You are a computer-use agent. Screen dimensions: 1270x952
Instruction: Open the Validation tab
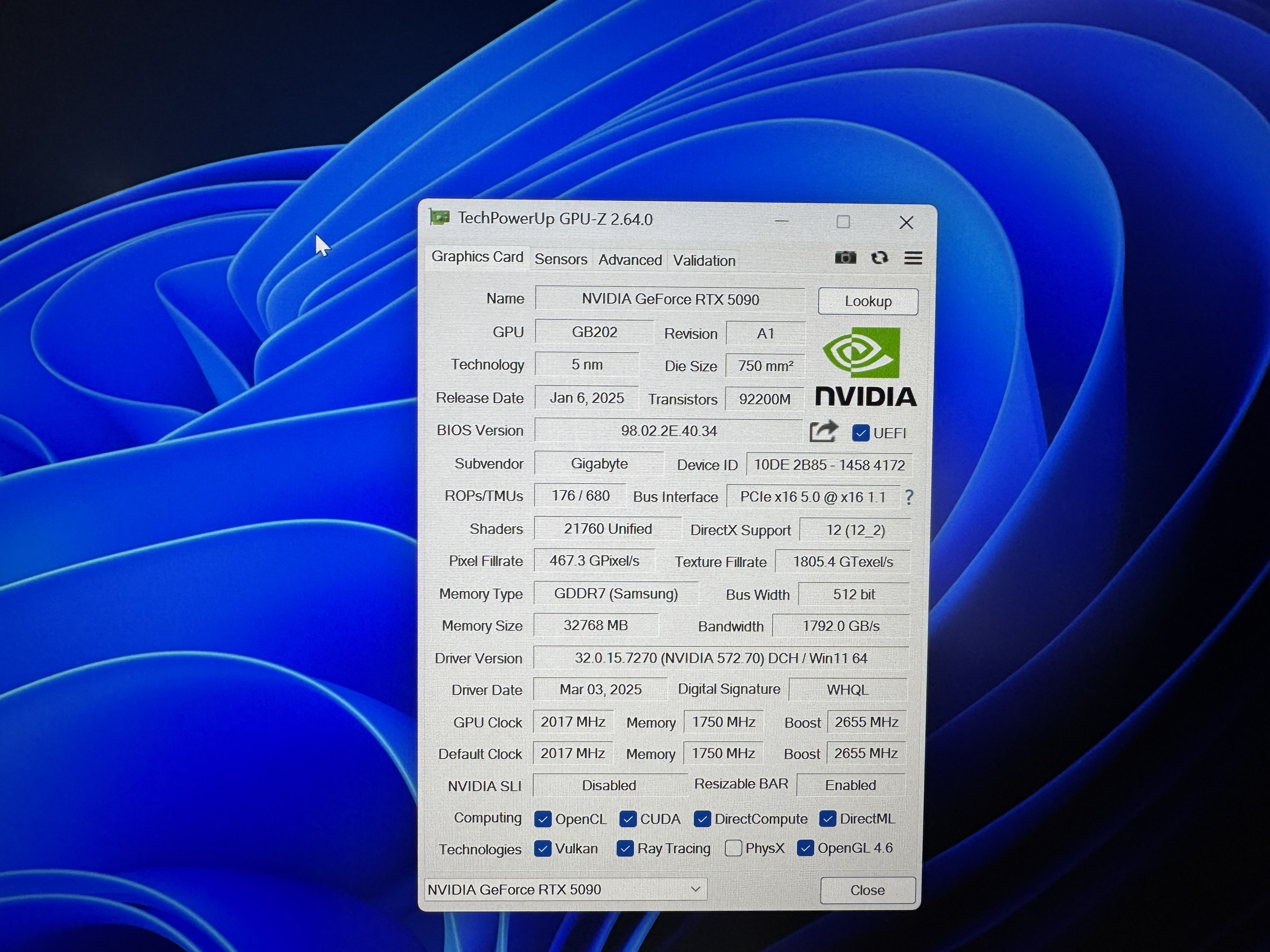pos(704,261)
